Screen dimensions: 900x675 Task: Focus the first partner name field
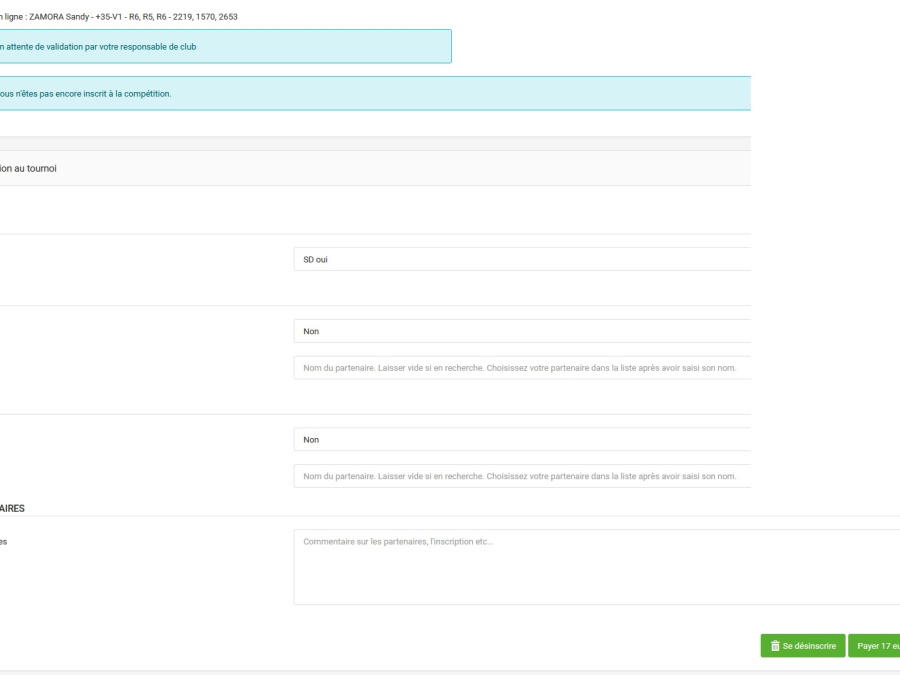522,368
